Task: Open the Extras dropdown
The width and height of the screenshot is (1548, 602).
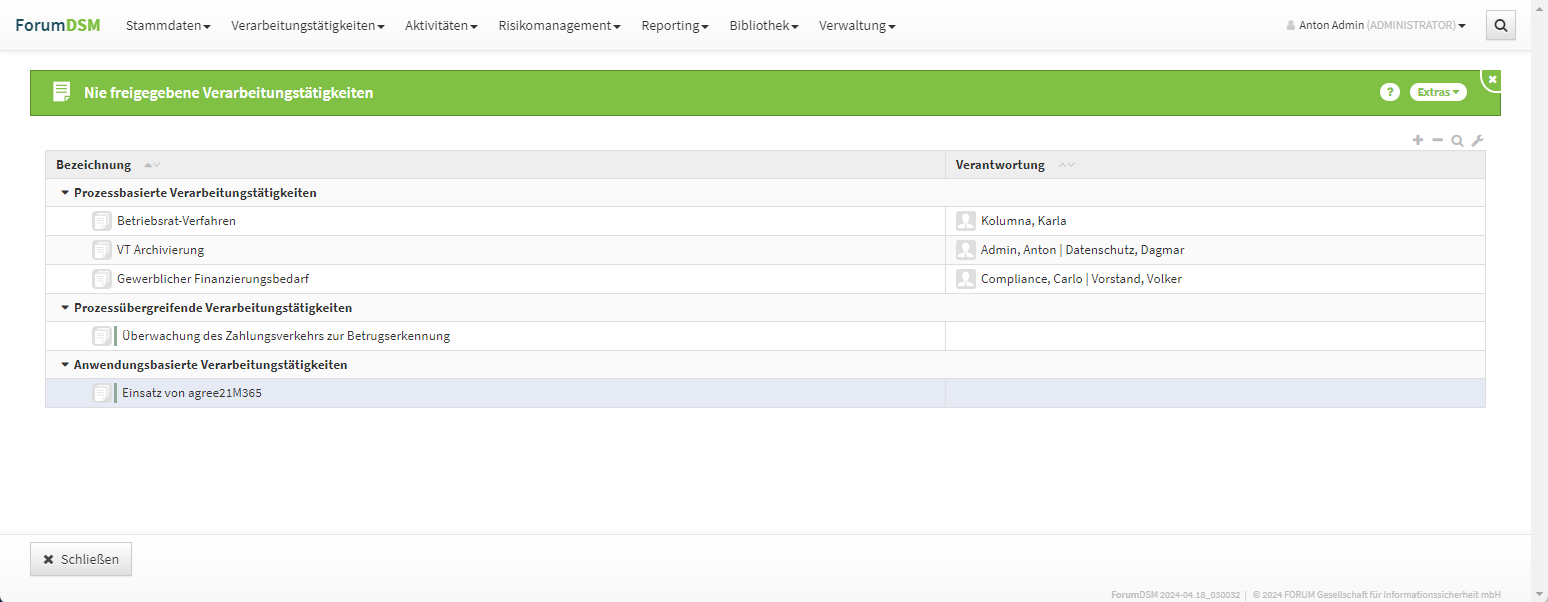Action: [1437, 92]
